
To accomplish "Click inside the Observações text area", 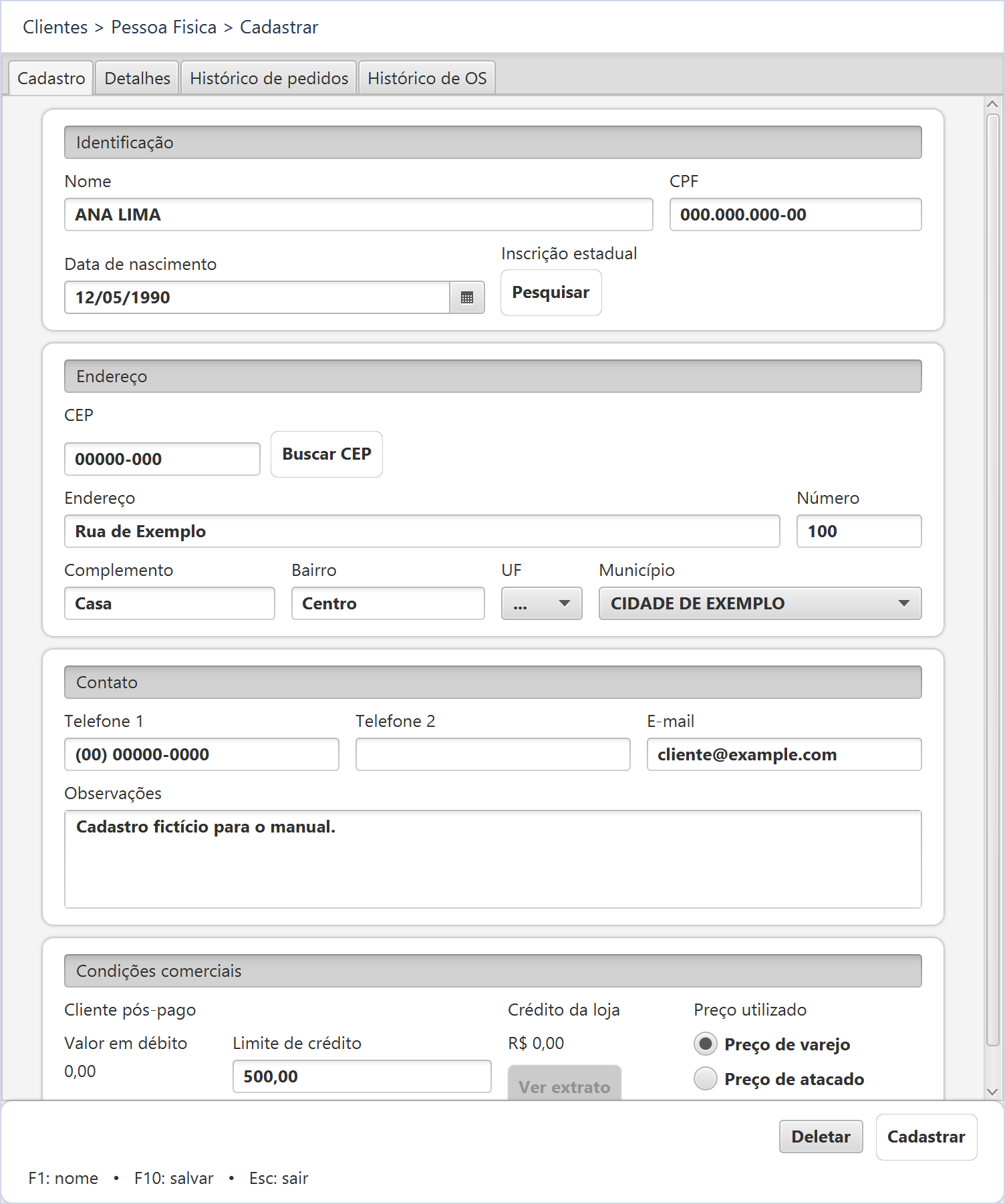I will pos(493,859).
